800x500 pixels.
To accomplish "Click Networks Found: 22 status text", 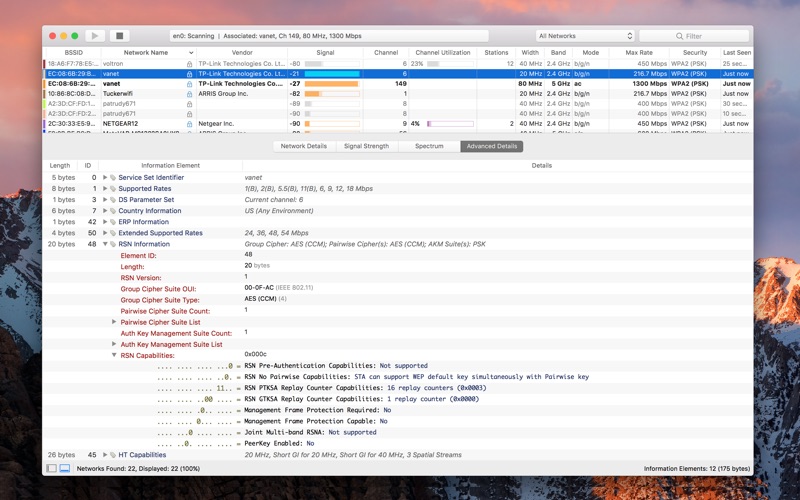I will (x=138, y=468).
